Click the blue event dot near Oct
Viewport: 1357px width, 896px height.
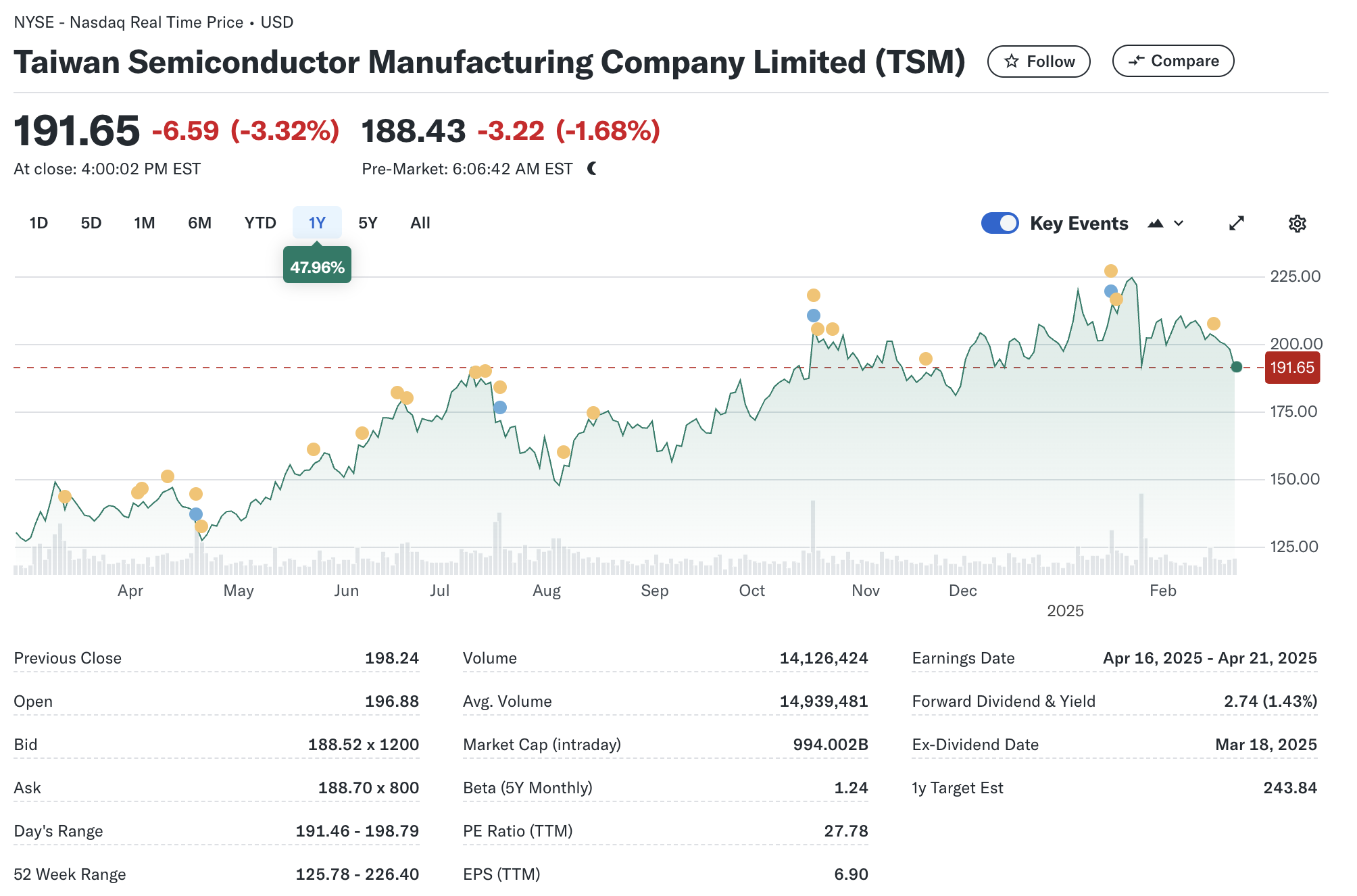point(814,316)
